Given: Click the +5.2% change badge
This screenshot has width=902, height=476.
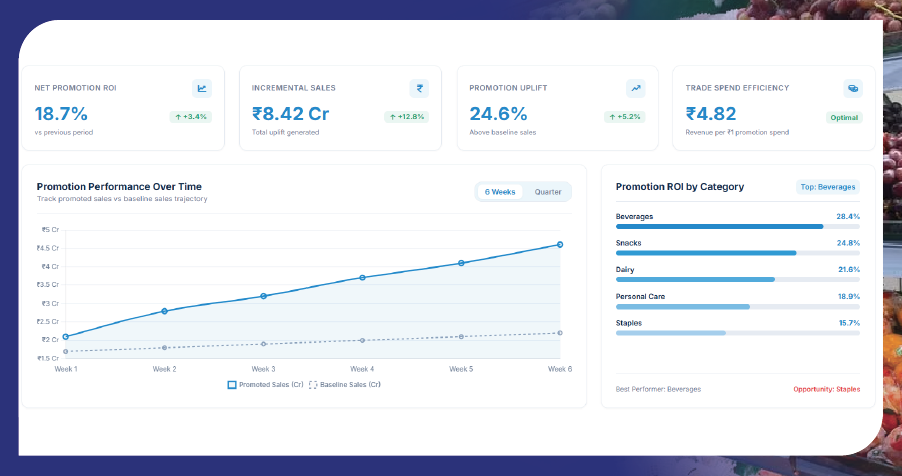Looking at the screenshot, I should point(625,117).
